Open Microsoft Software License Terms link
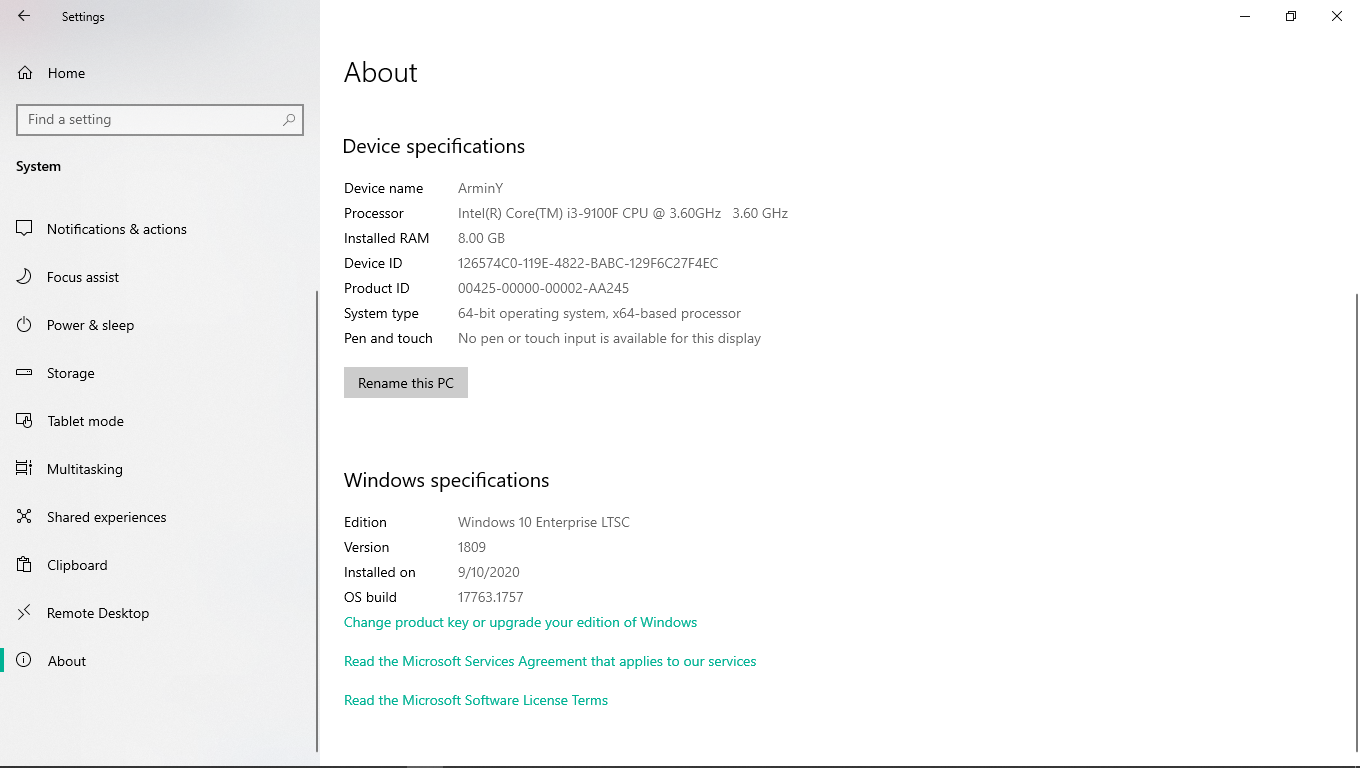This screenshot has height=768, width=1360. click(x=475, y=700)
